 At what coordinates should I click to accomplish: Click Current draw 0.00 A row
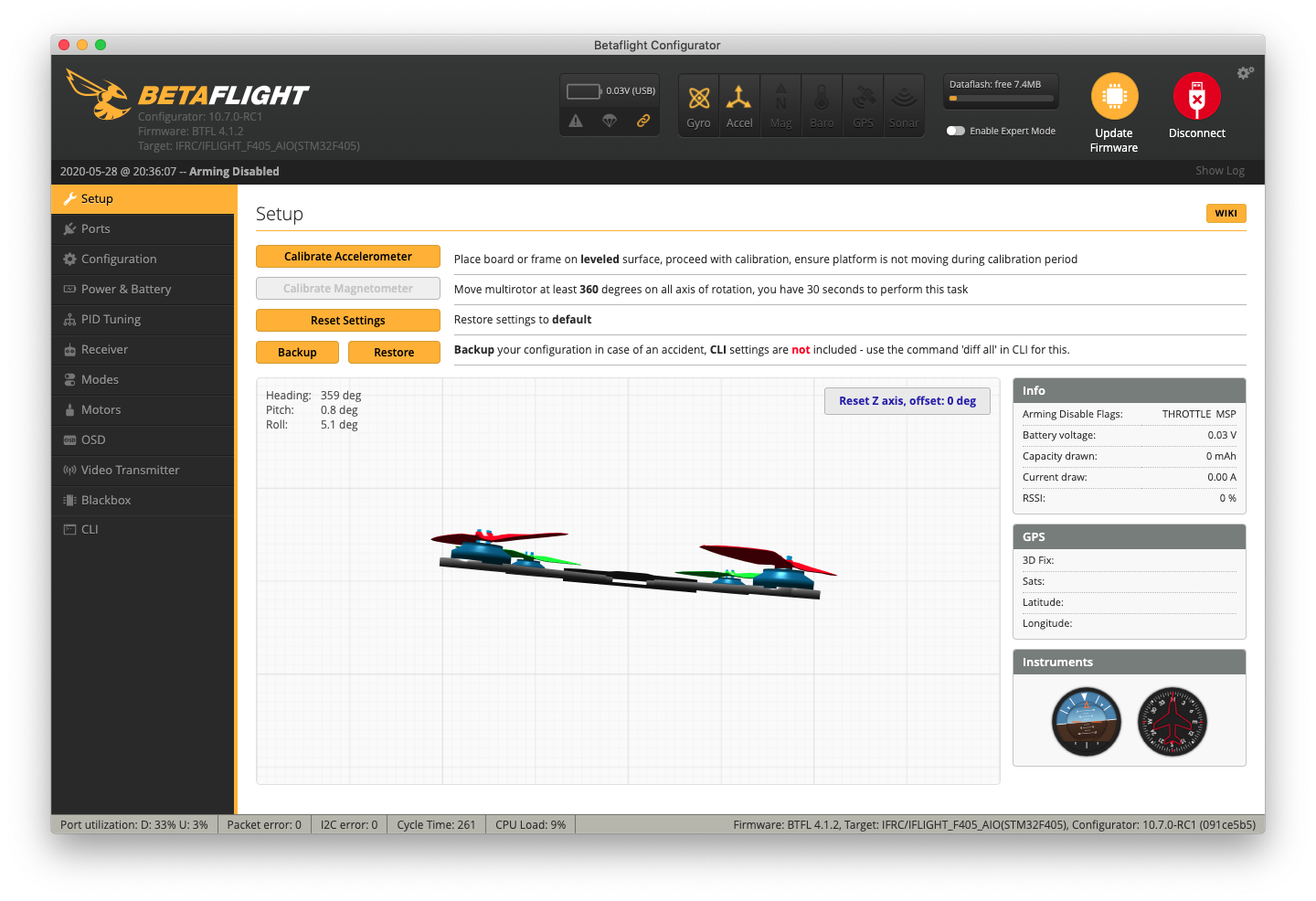tap(1130, 478)
